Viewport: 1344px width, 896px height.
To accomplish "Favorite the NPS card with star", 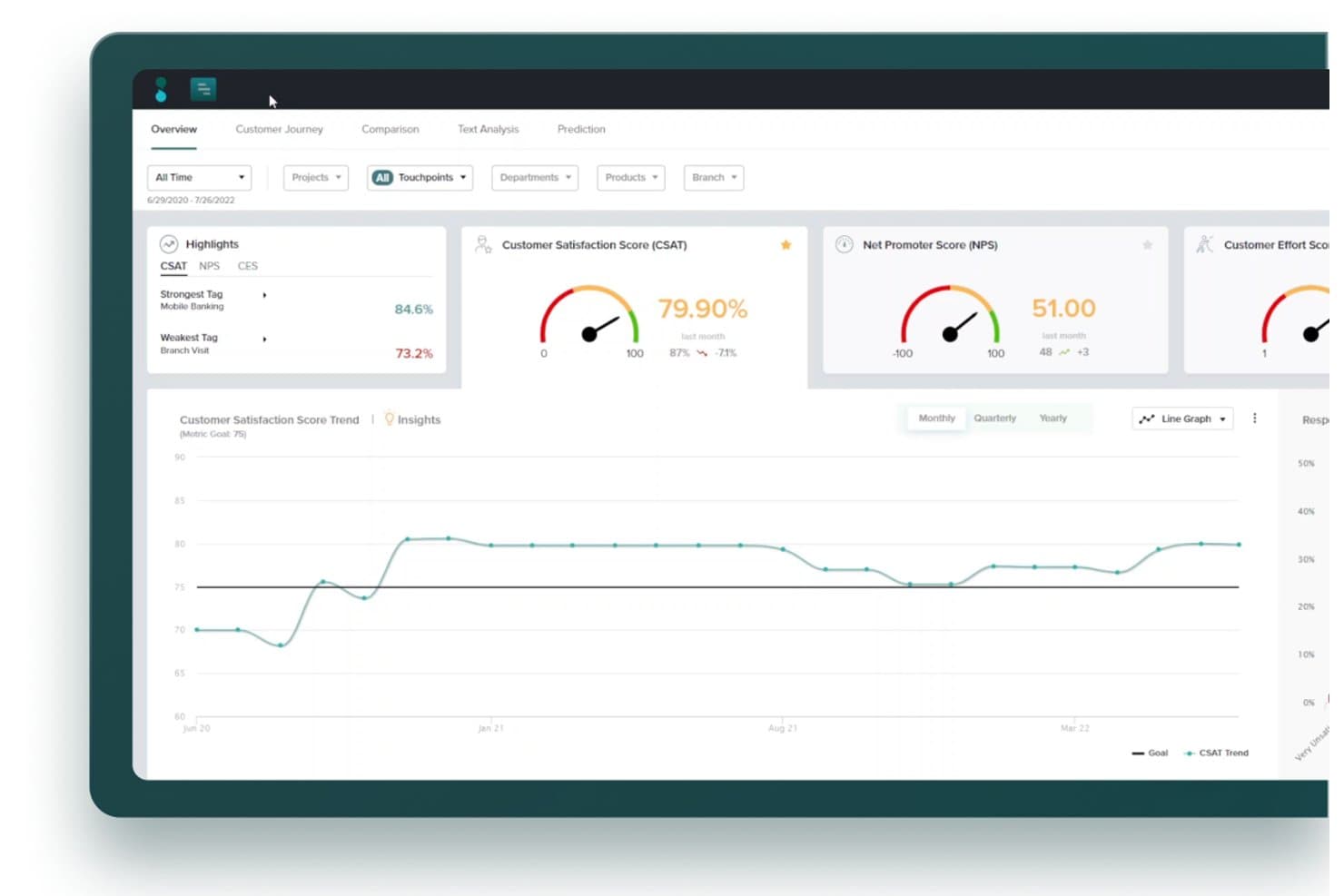I will [x=1147, y=245].
